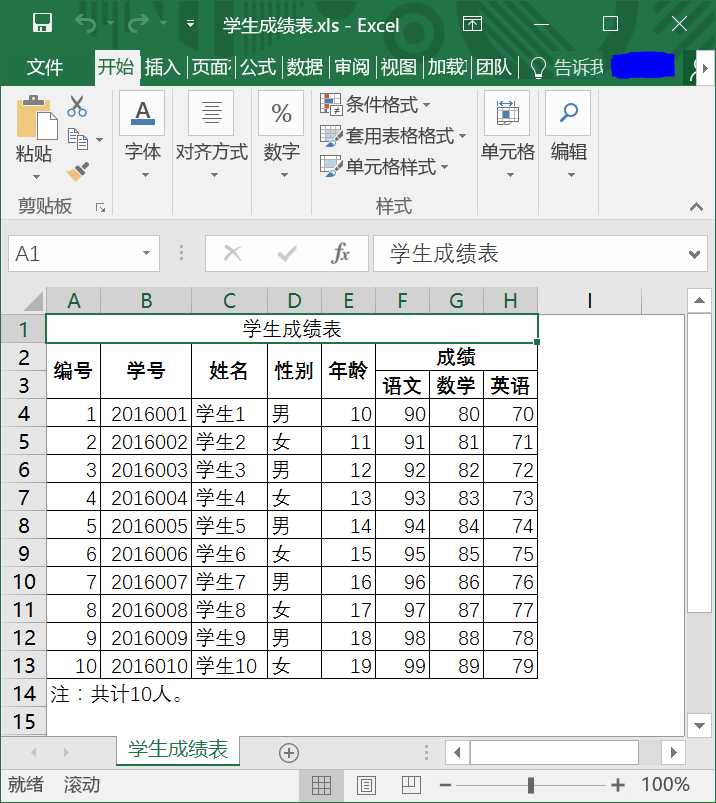Click the Select All corner triangle
716x803 pixels.
(x=33, y=301)
